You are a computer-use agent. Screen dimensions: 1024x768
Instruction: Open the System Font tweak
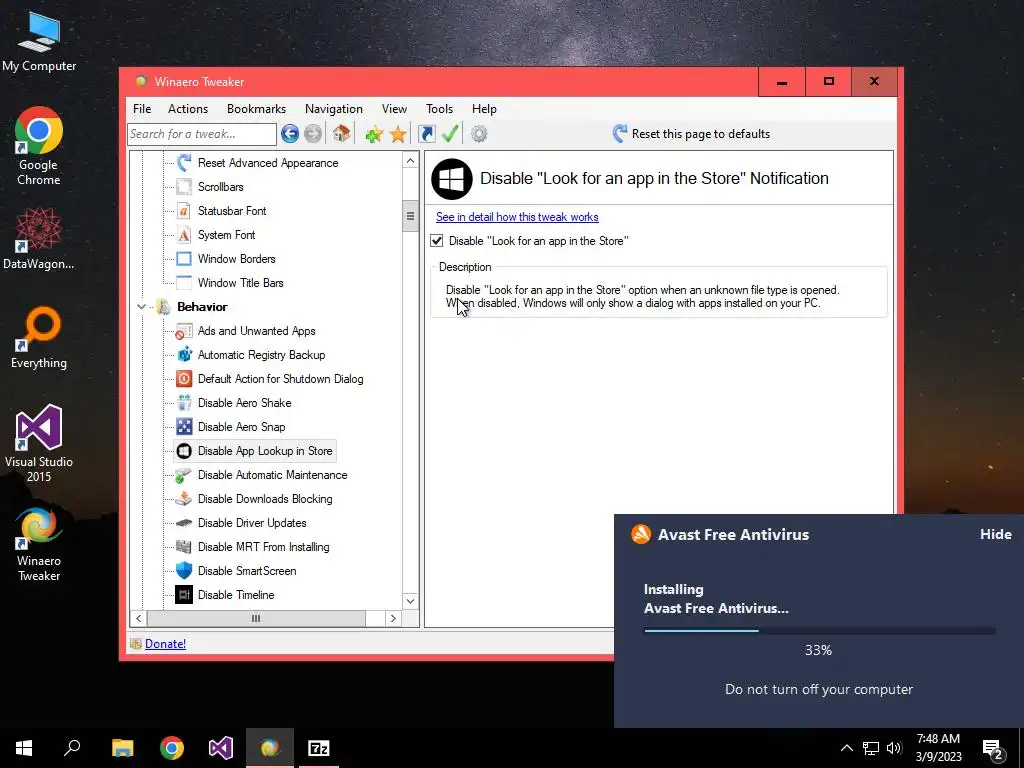coord(226,235)
